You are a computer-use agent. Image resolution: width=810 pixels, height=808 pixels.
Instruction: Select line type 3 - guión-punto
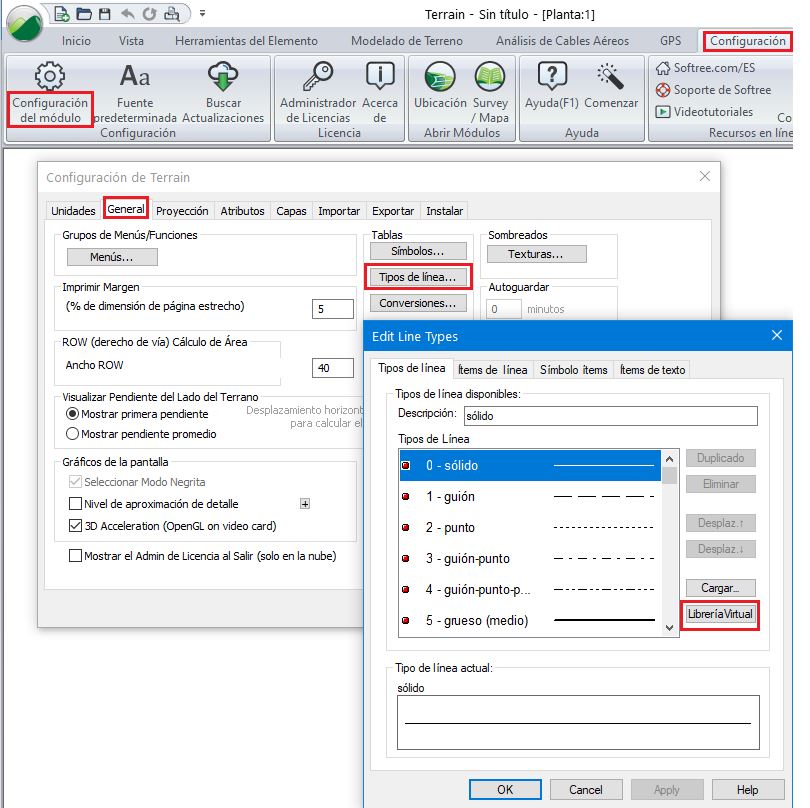click(530, 558)
